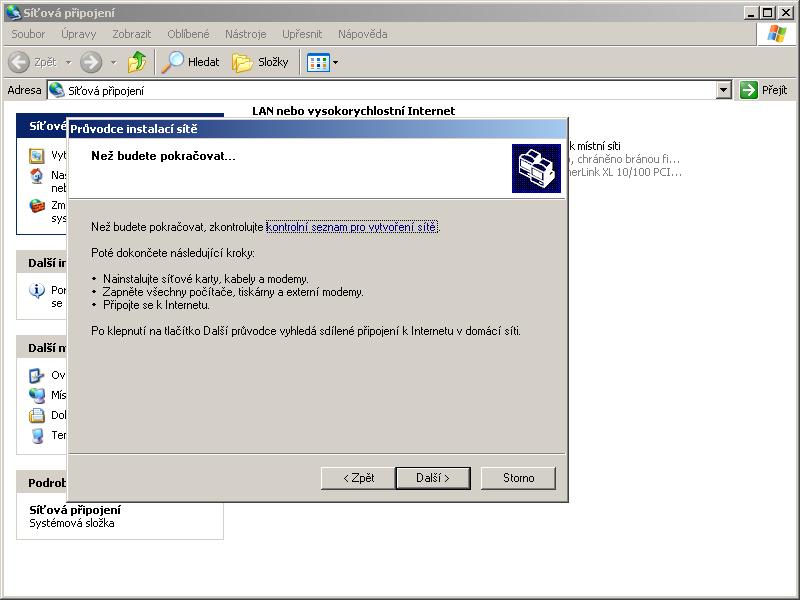Open the Soubor menu

tap(28, 34)
